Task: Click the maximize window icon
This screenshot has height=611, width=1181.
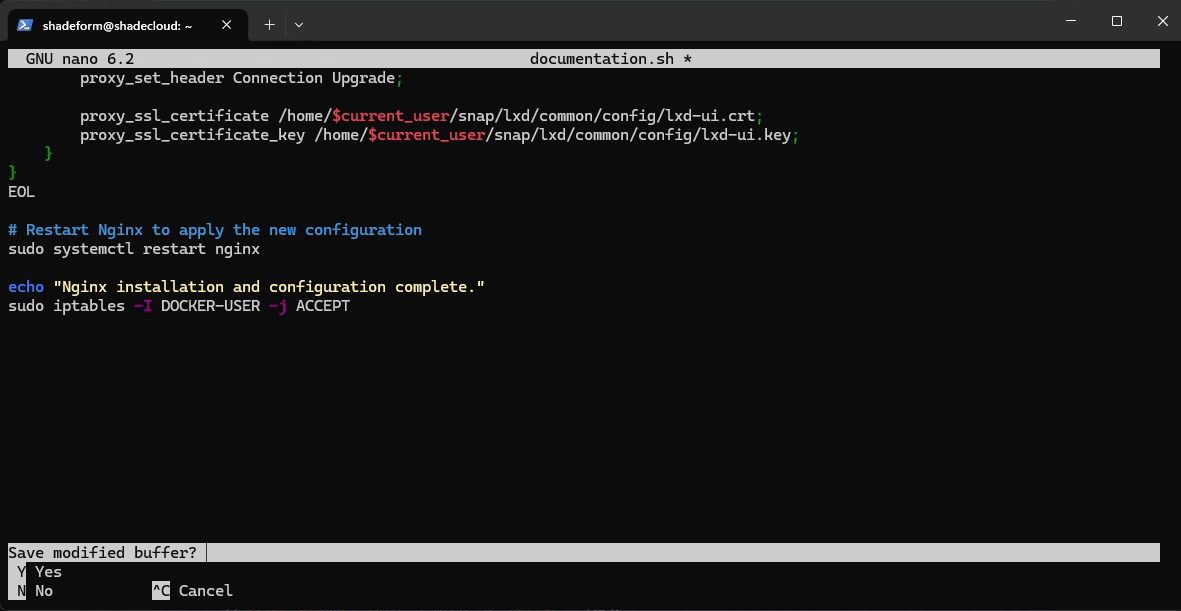Action: pos(1116,20)
